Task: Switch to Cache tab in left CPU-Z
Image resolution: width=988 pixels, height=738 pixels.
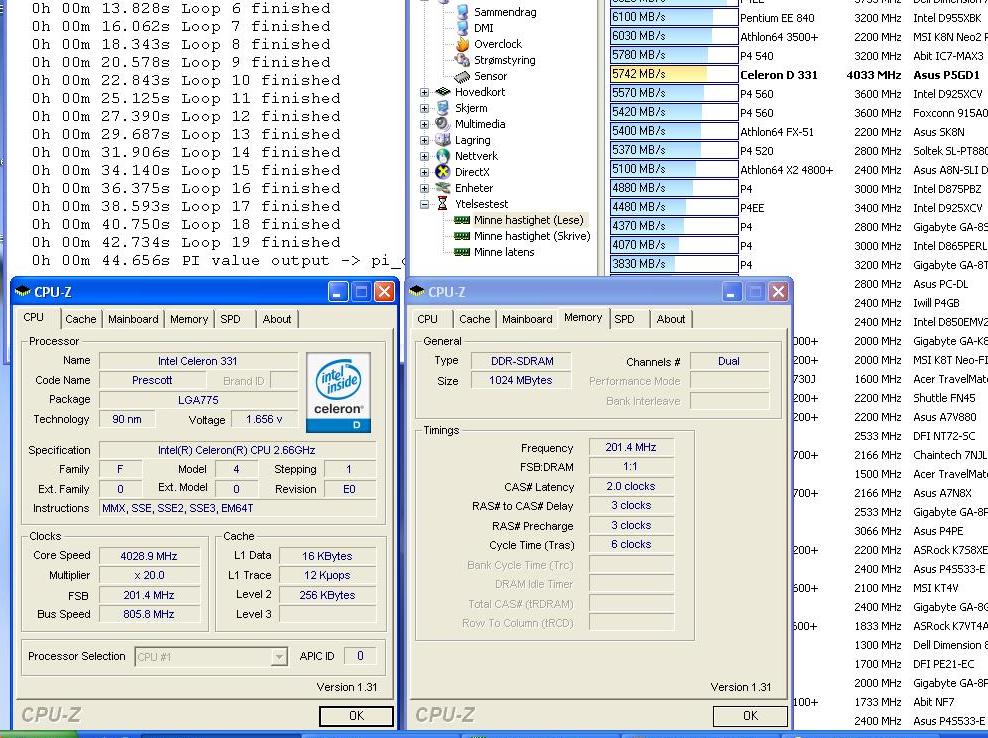Action: coord(81,319)
